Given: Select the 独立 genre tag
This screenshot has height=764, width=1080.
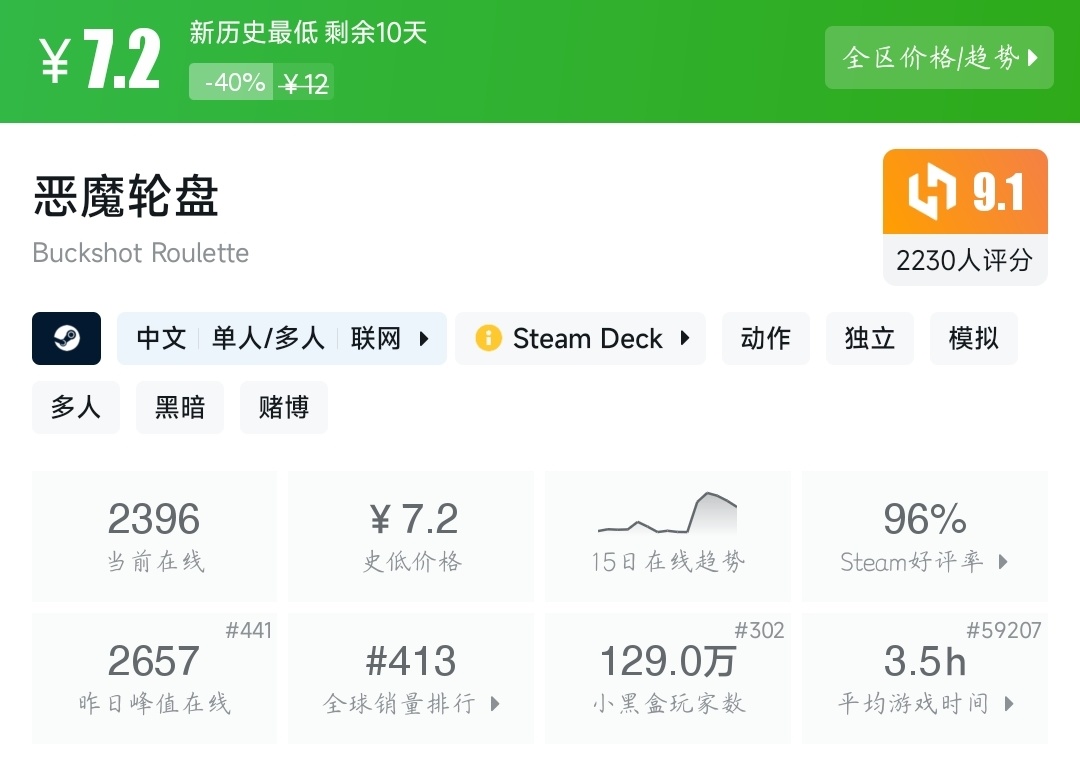Looking at the screenshot, I should pos(870,338).
